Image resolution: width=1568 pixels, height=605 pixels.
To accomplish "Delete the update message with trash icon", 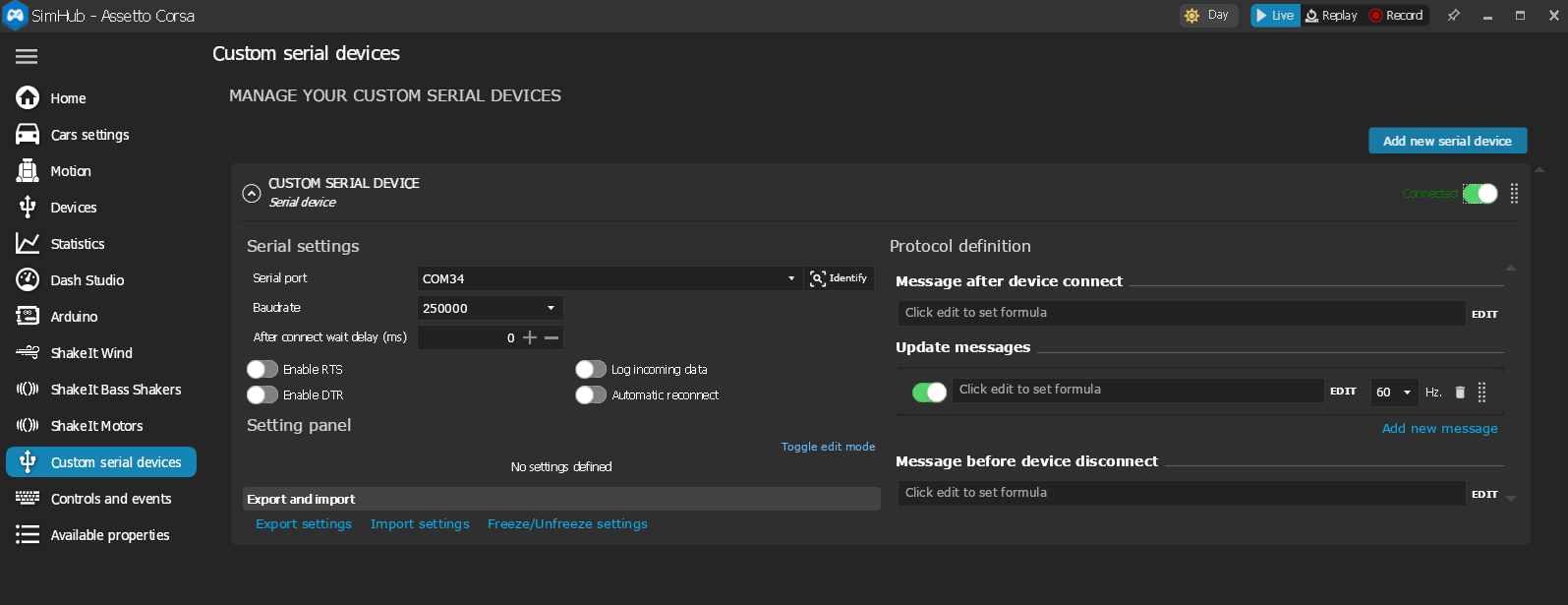I will [x=1460, y=393].
